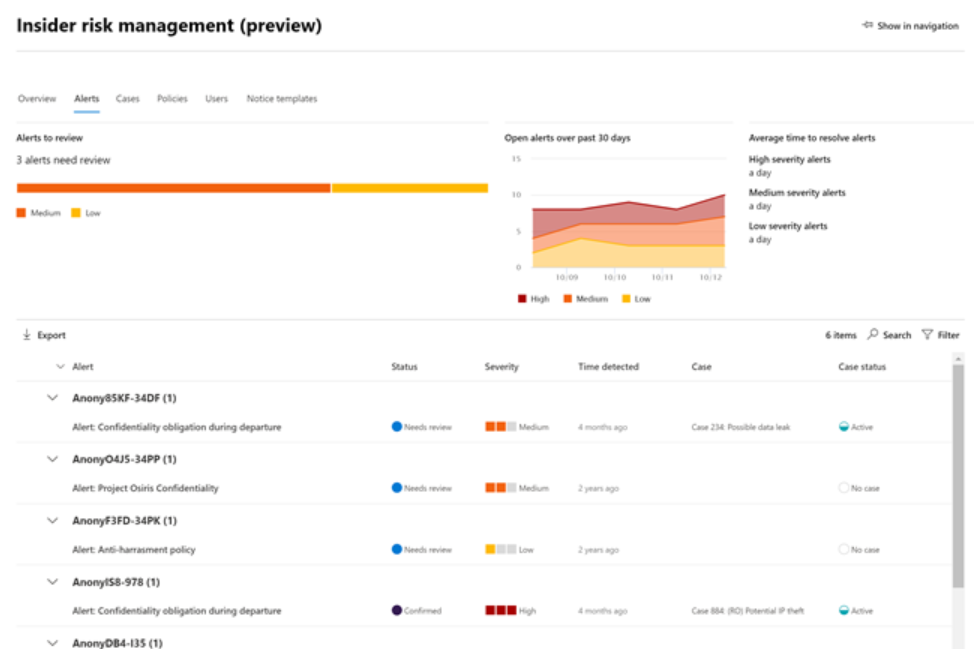Click No case circle for Anti-harrasment policy alert

coord(844,549)
